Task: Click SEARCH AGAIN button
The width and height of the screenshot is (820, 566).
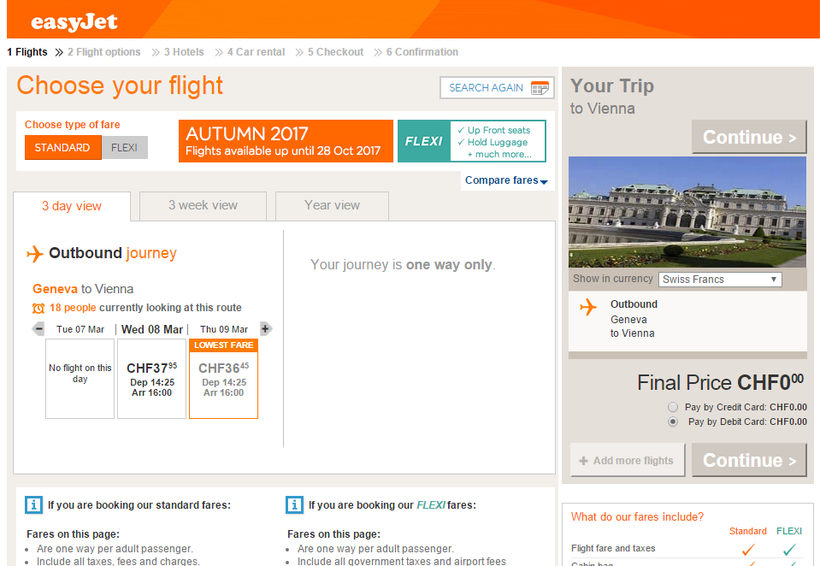Action: point(497,87)
